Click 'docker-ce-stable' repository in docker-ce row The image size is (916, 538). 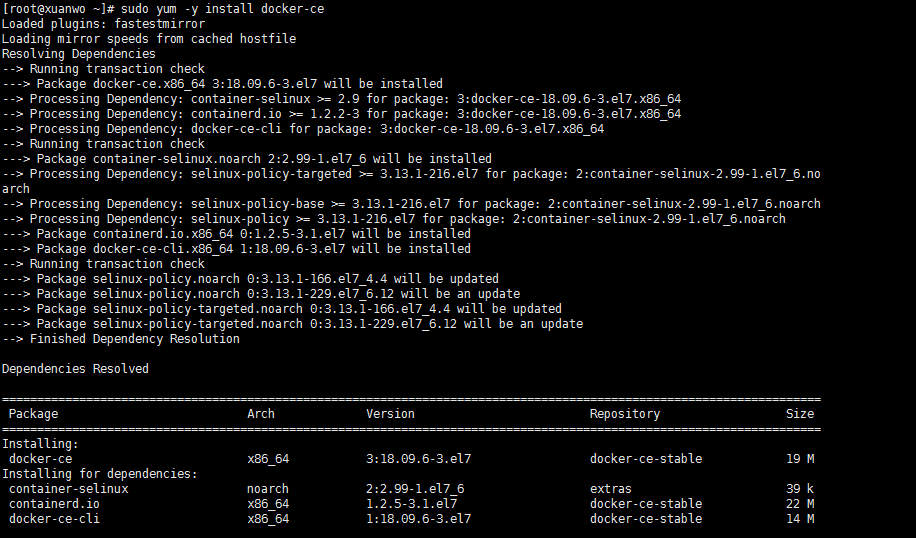click(x=646, y=459)
